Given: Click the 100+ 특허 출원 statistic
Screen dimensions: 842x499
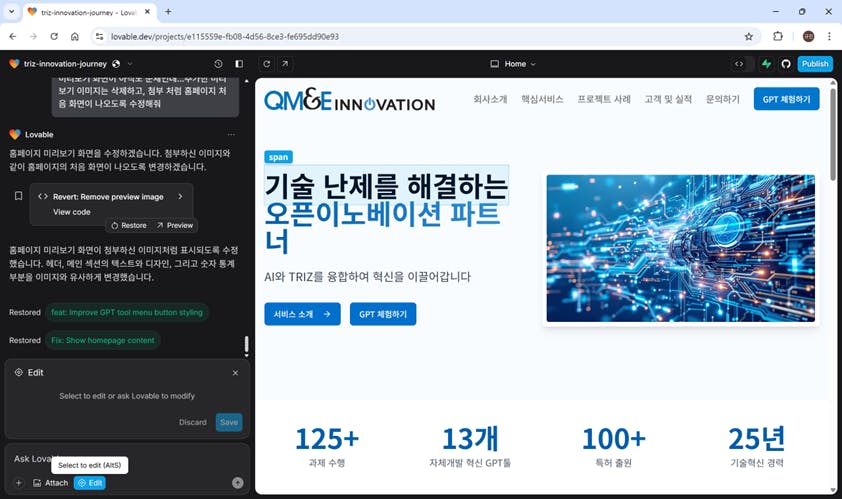Looking at the screenshot, I should (613, 446).
